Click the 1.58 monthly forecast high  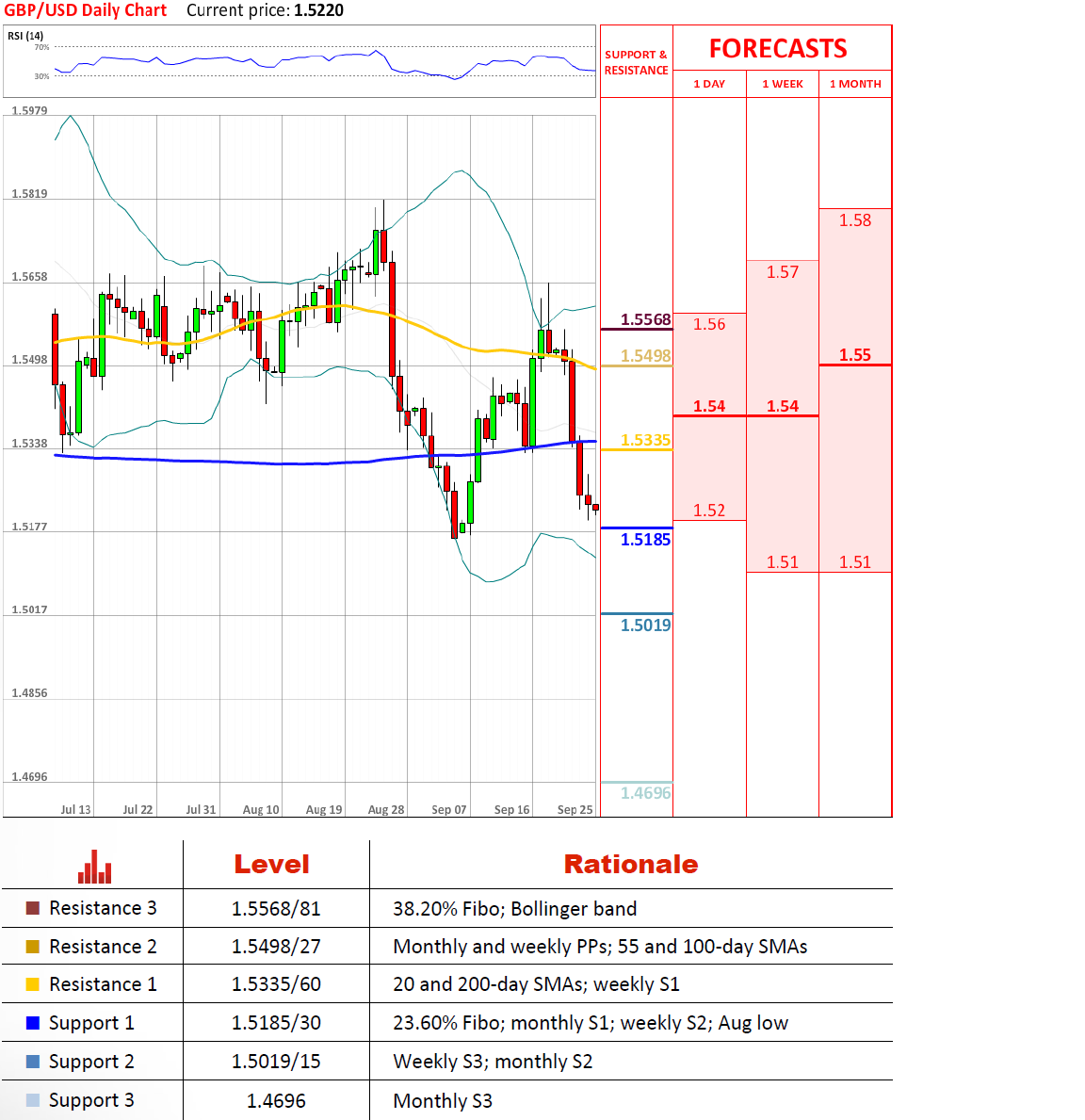click(x=855, y=220)
